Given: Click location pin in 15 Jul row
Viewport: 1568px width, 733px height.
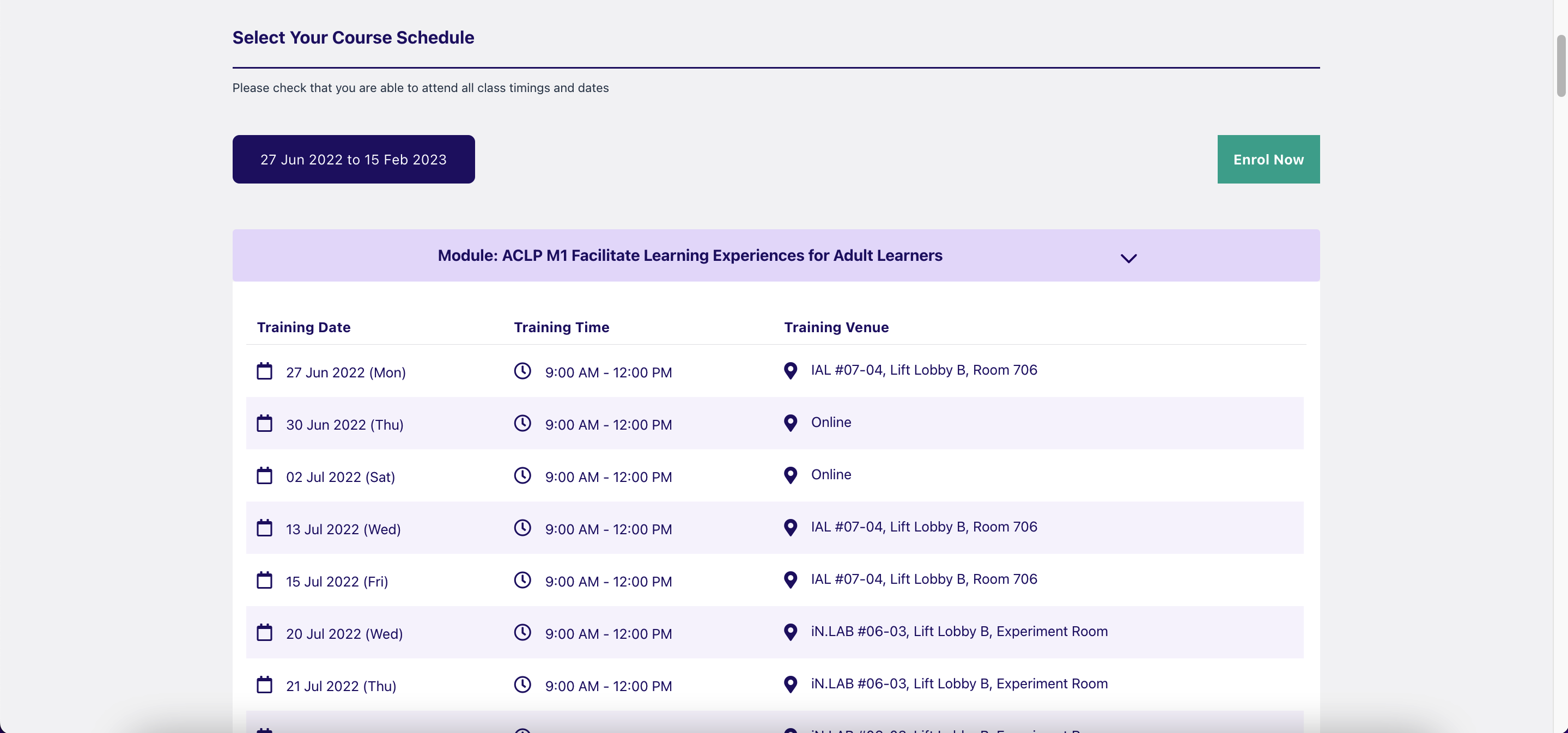Looking at the screenshot, I should [x=790, y=581].
